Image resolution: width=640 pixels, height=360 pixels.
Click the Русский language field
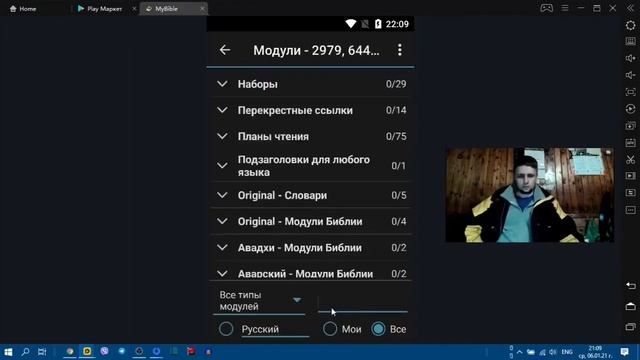click(x=275, y=329)
